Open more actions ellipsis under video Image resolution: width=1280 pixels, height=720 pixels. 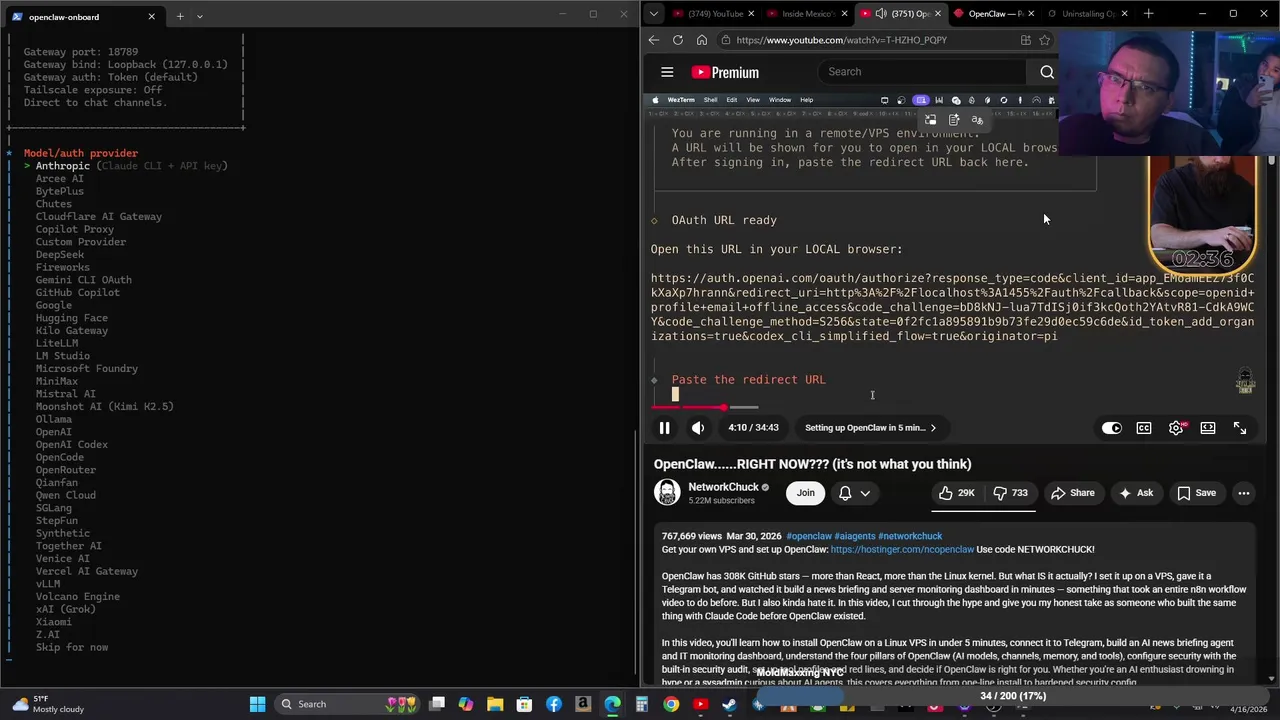coord(1244,493)
